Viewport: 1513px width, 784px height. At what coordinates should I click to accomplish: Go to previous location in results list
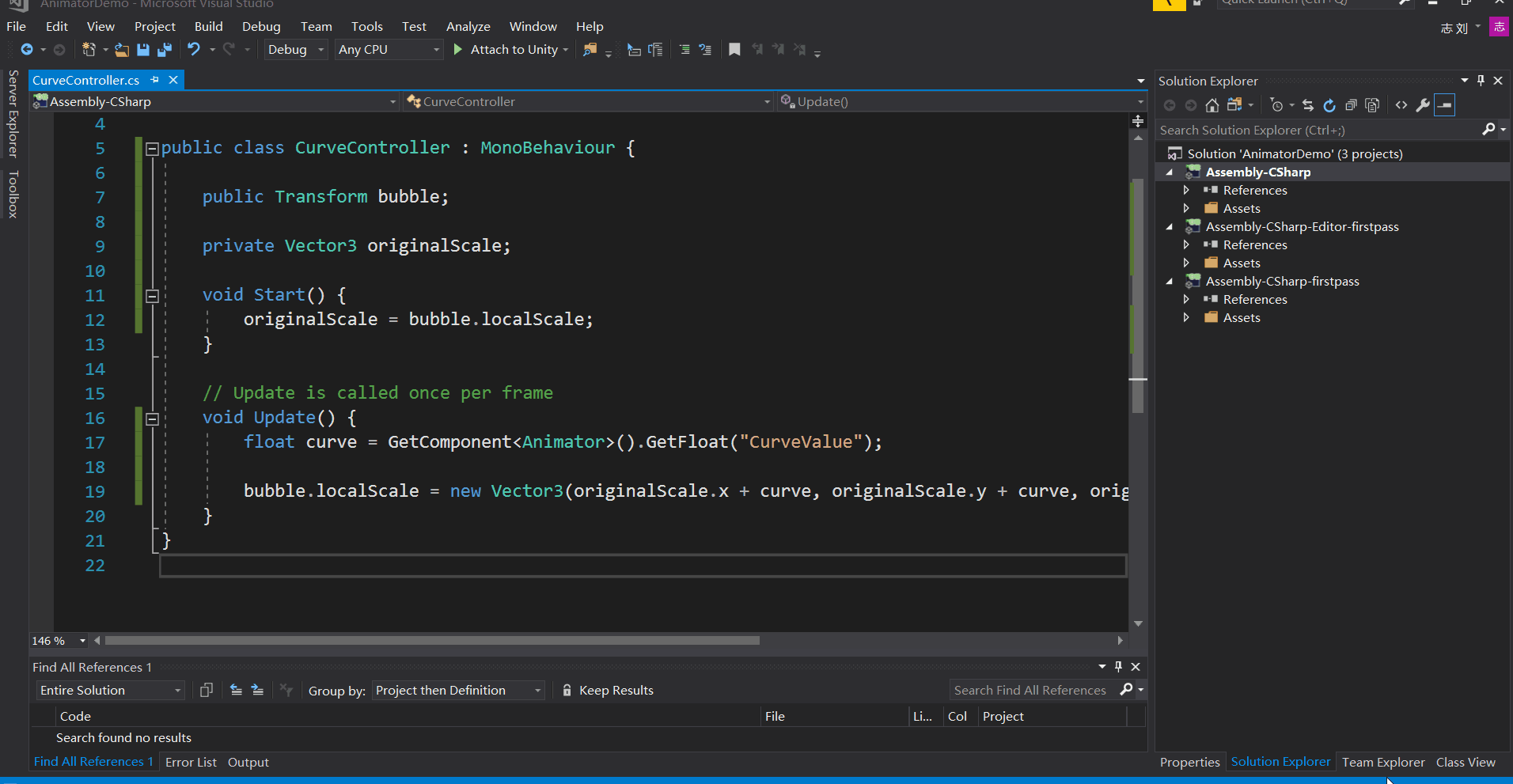(236, 690)
